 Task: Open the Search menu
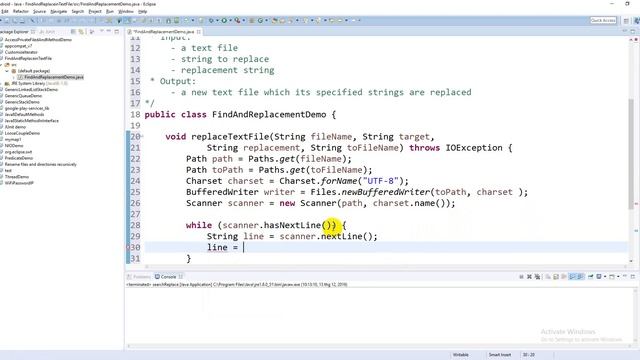pyautogui.click(x=78, y=11)
